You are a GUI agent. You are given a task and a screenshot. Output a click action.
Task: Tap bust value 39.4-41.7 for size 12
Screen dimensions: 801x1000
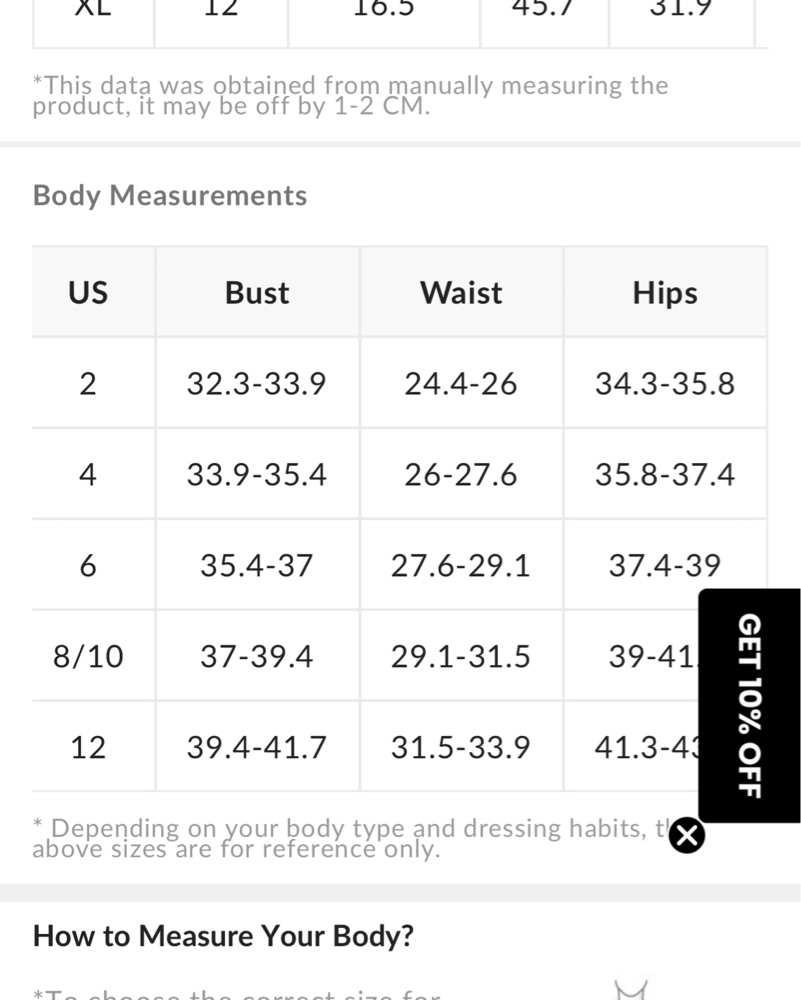coord(257,747)
